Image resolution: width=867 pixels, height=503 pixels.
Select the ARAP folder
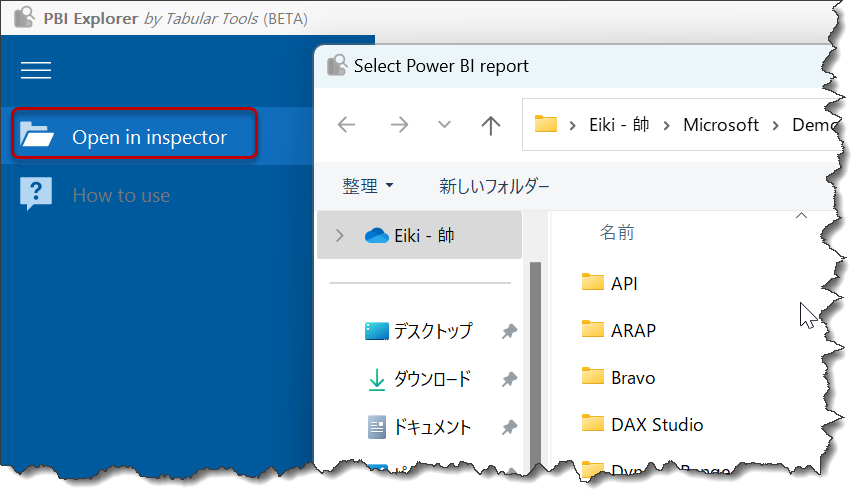pos(634,331)
